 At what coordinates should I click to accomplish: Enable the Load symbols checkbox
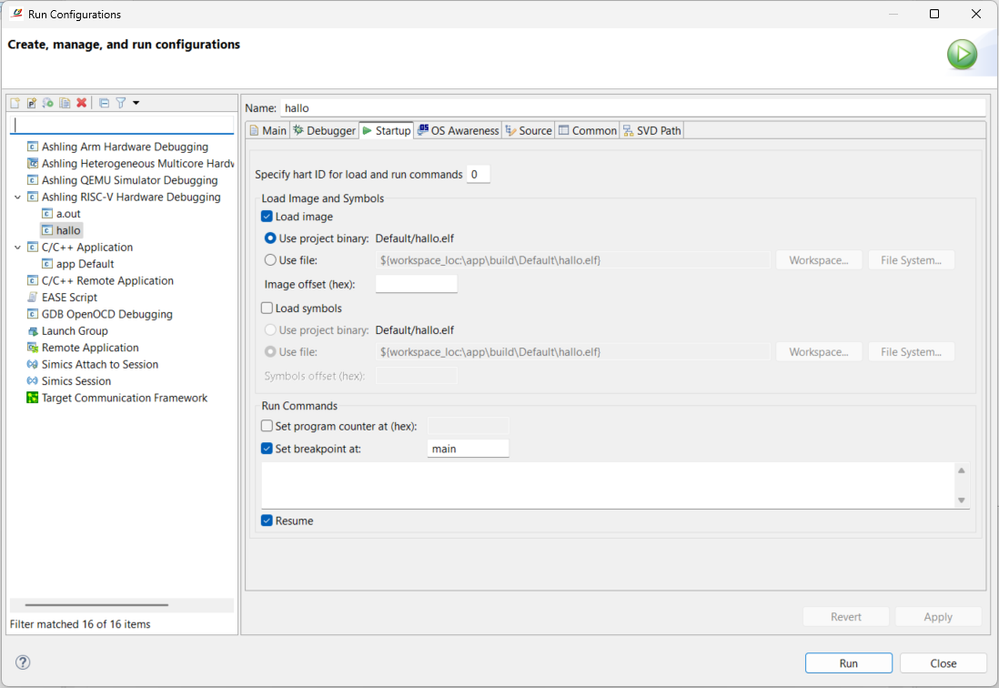[267, 309]
